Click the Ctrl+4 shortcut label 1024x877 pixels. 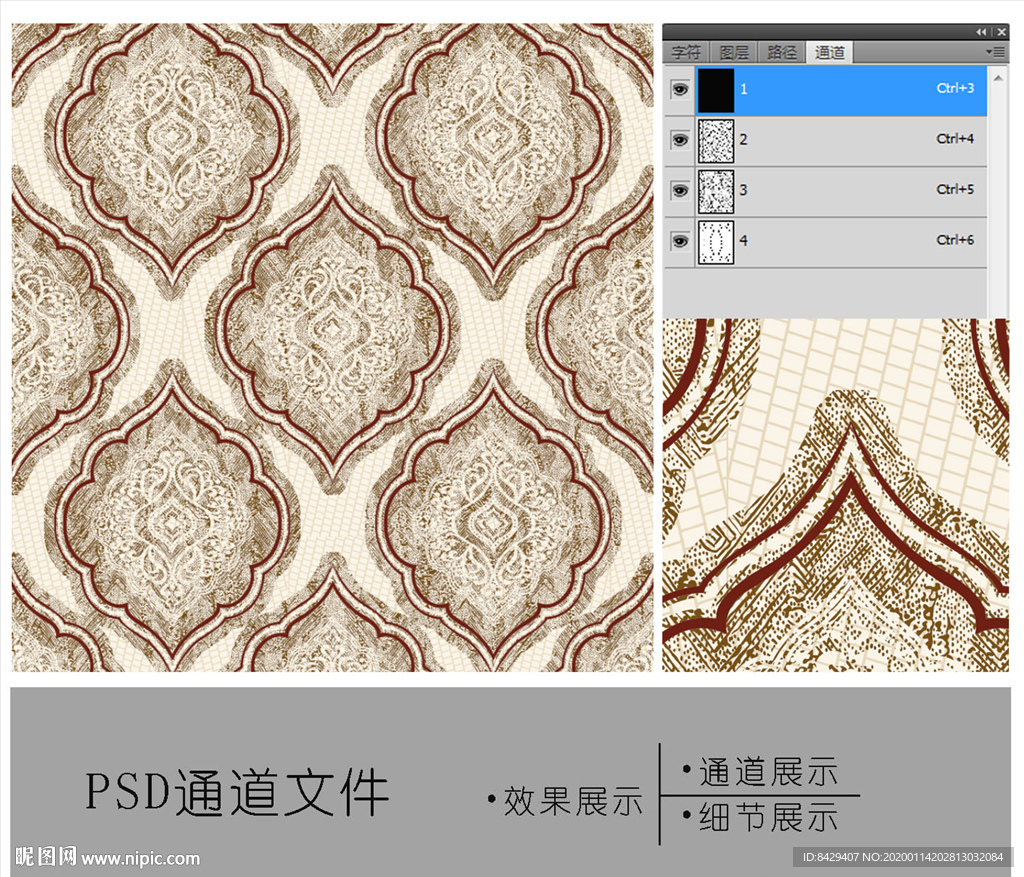[955, 138]
